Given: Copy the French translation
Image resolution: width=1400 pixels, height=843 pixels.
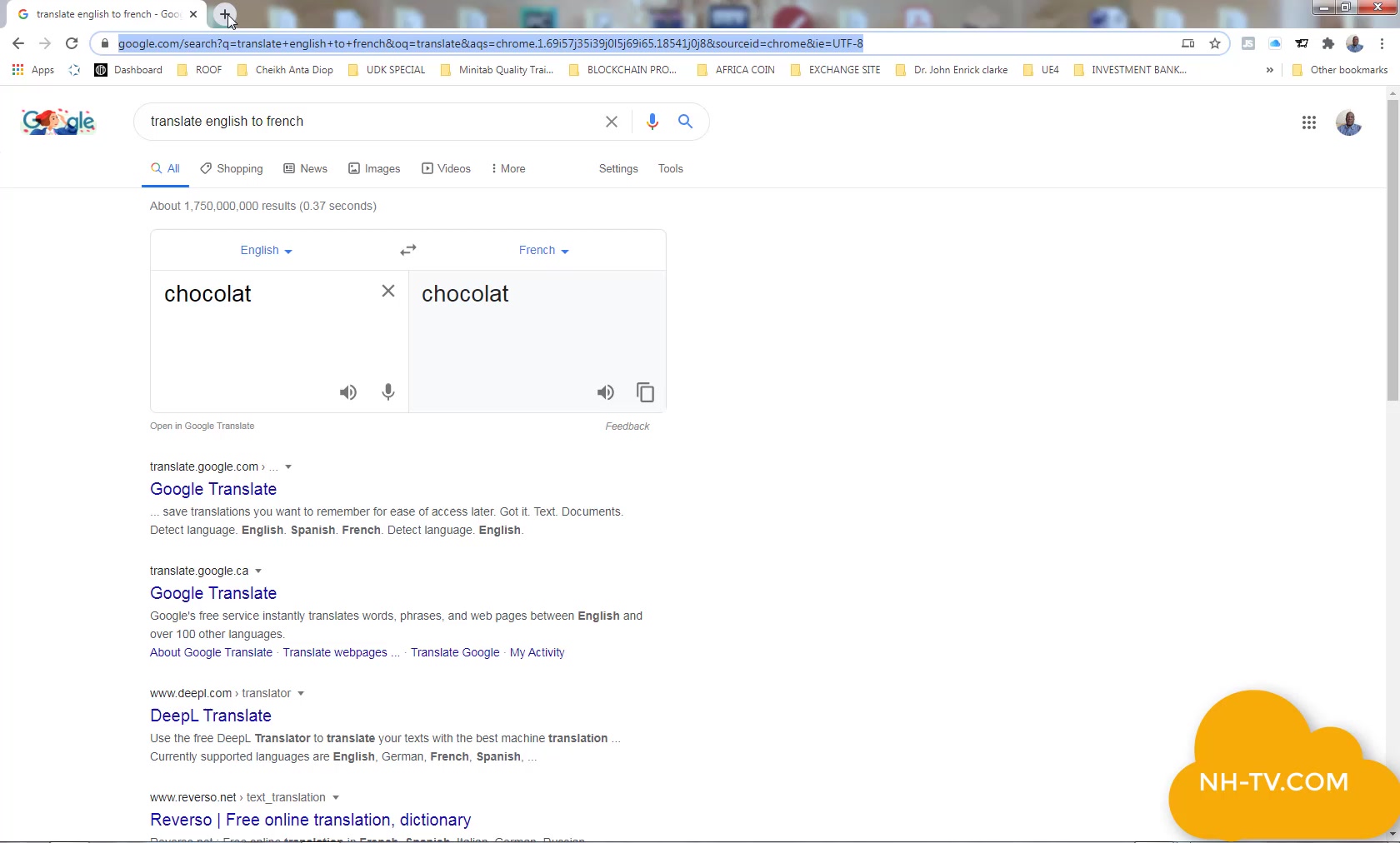Looking at the screenshot, I should pyautogui.click(x=646, y=392).
